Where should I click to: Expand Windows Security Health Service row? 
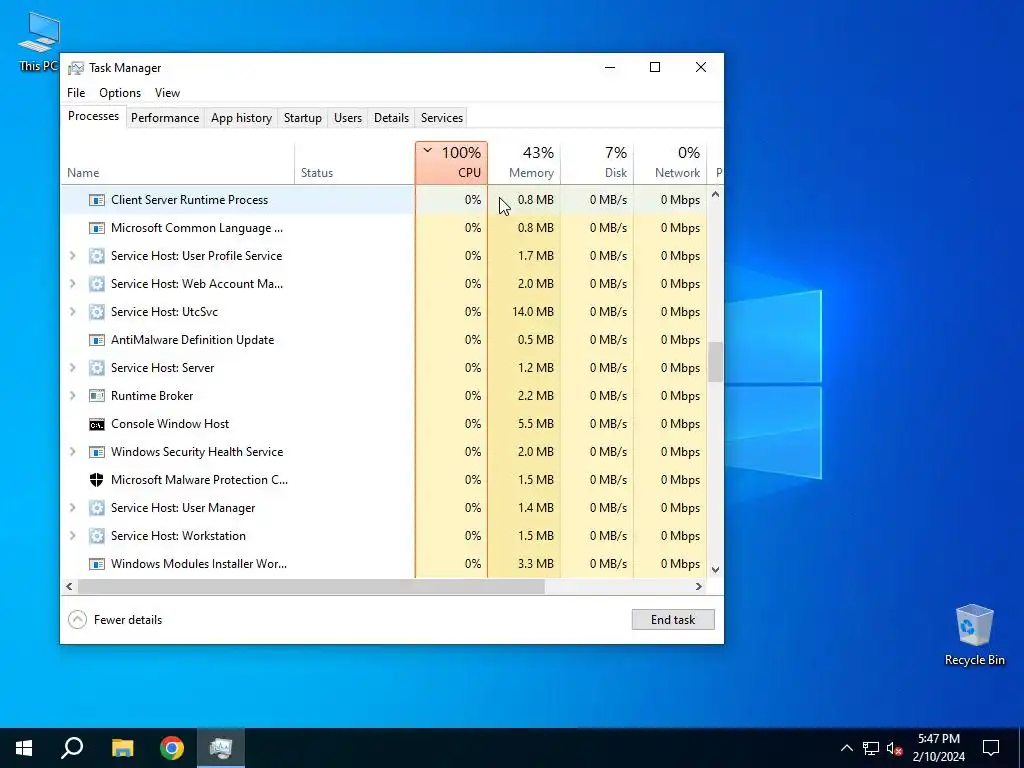(x=72, y=452)
